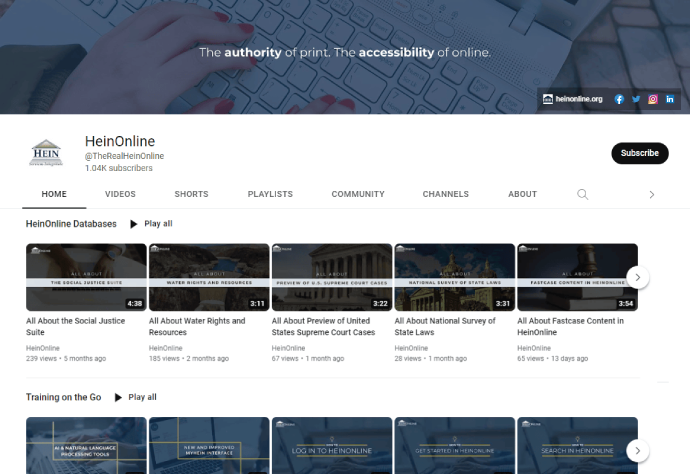
Task: Open All About Fastcase Content video thumbnail
Action: [577, 277]
